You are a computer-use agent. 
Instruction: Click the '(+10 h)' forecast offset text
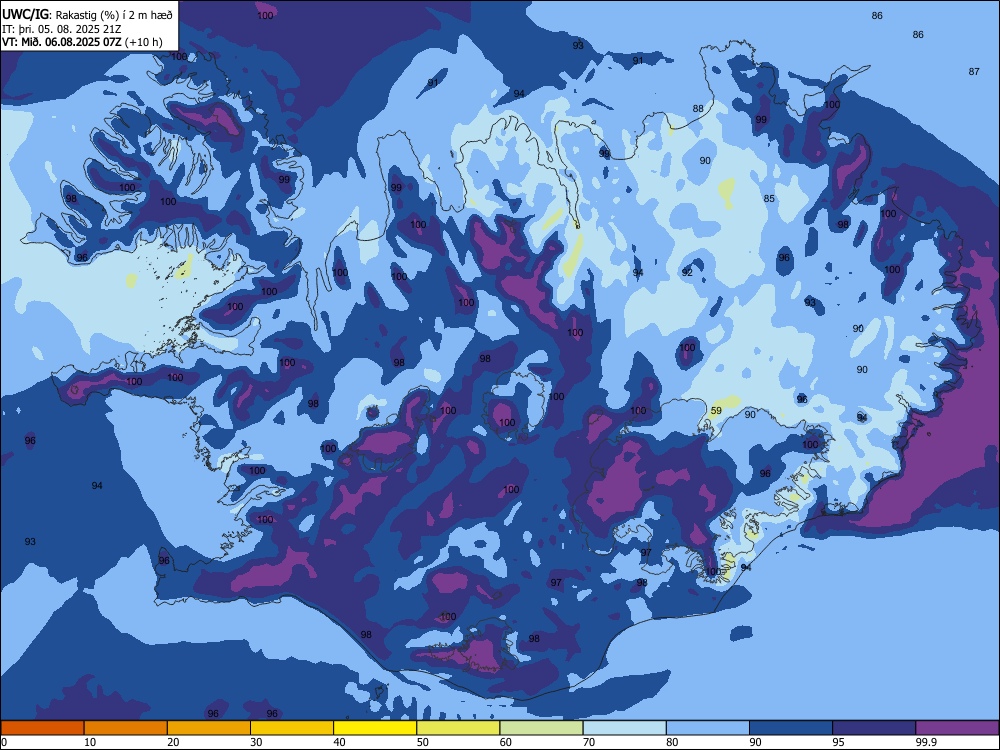click(143, 42)
